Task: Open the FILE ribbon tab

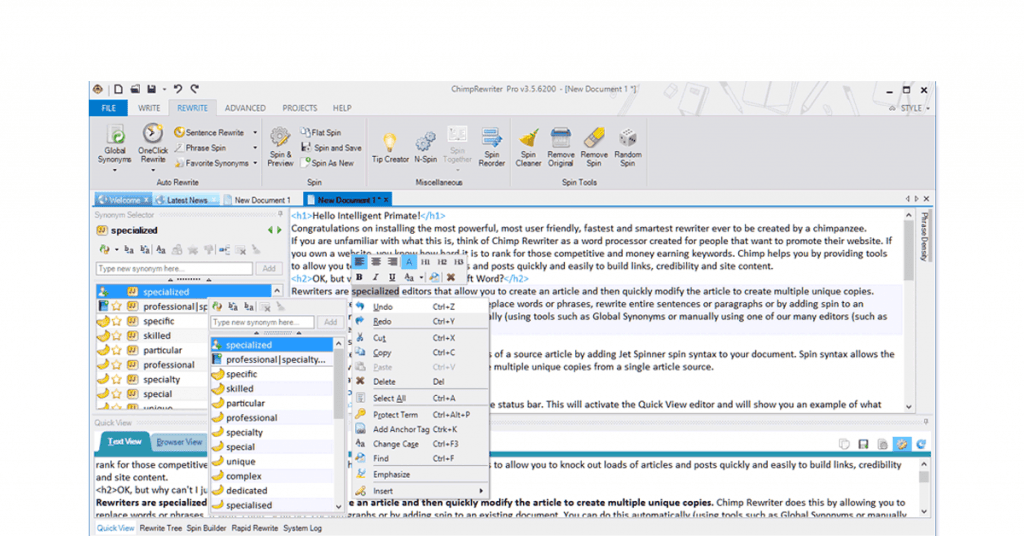Action: (x=109, y=108)
